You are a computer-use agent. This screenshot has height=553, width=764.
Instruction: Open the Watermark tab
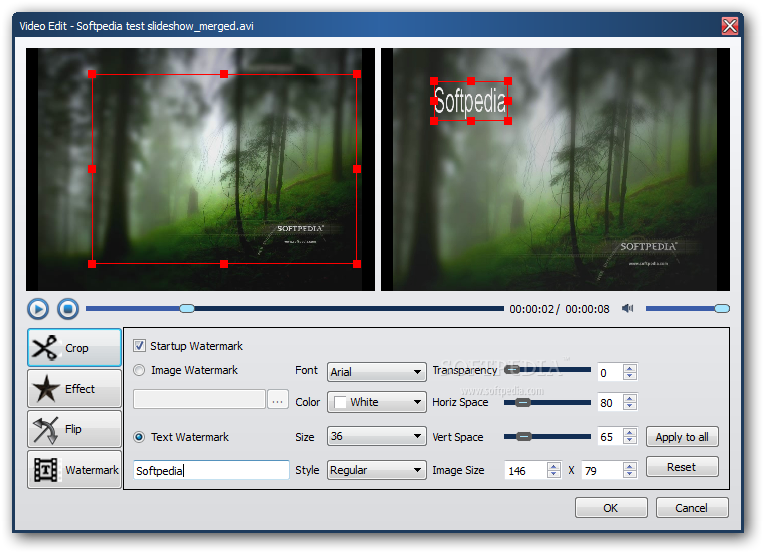point(75,470)
